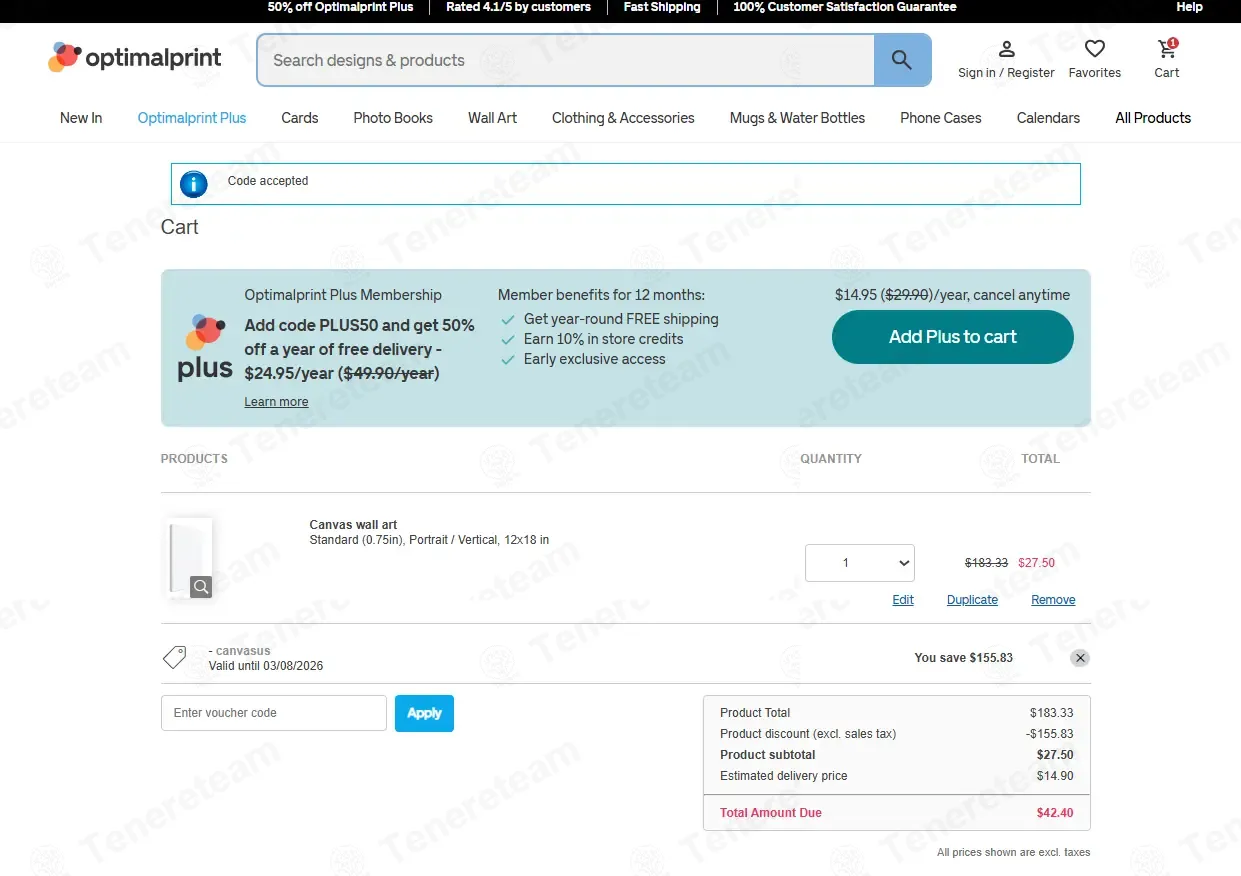The width and height of the screenshot is (1241, 876).
Task: Open the Cart icon in header
Action: [1167, 49]
